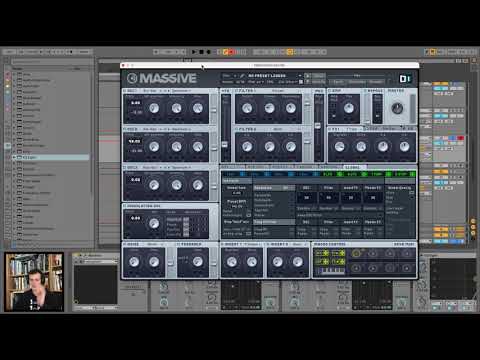
Task: Adjust the Master volume knob
Action: [397, 108]
